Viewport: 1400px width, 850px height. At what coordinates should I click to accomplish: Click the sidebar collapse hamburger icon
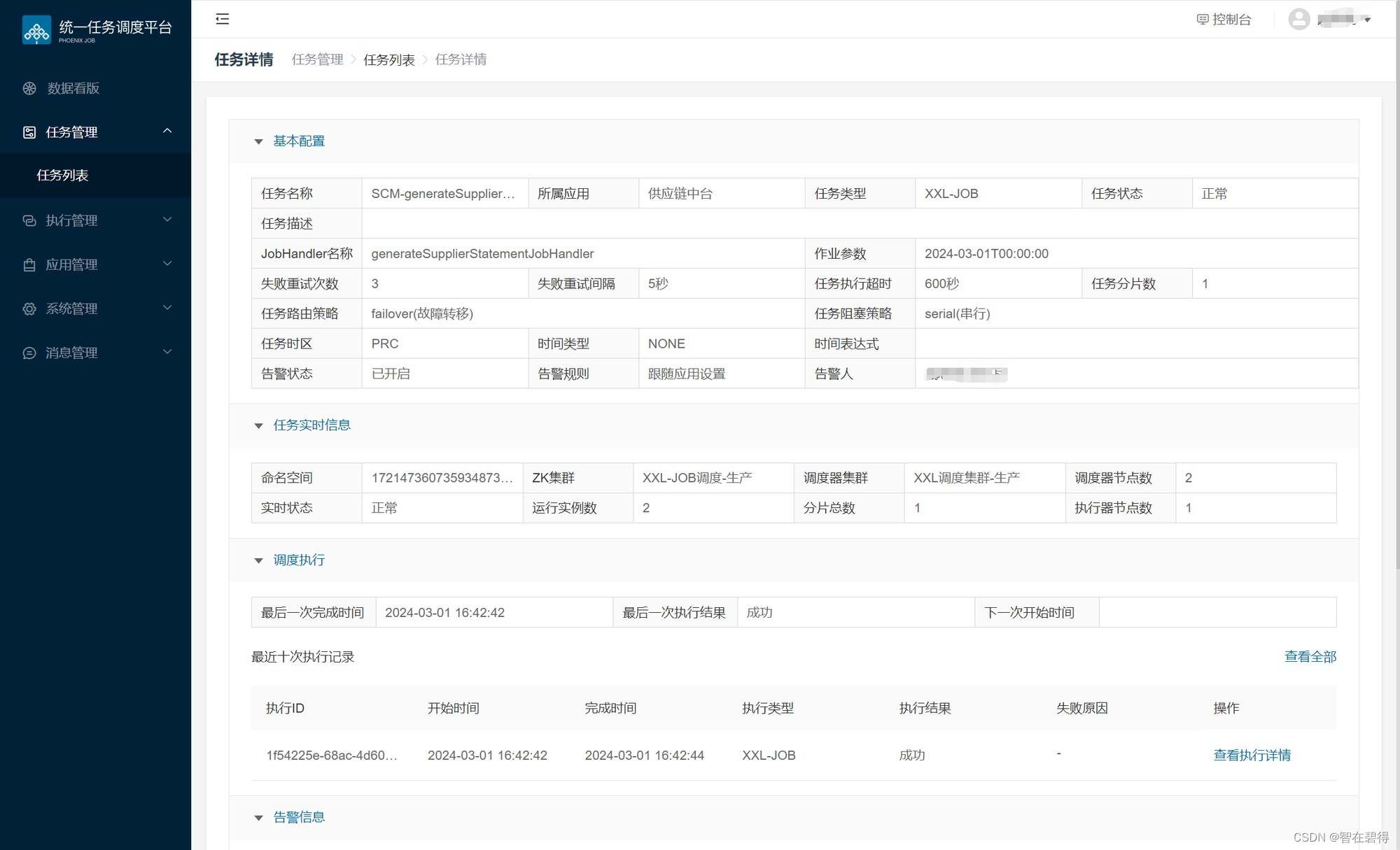[223, 19]
